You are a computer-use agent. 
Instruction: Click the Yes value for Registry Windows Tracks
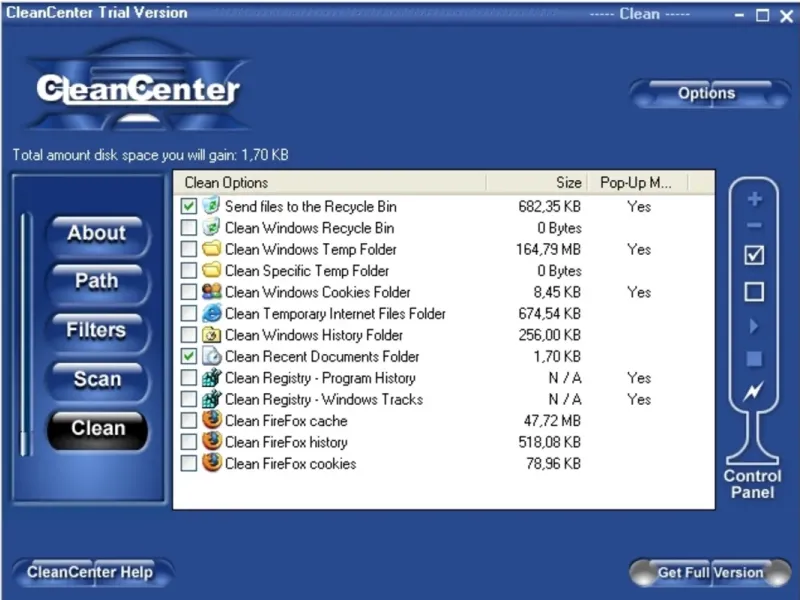(639, 399)
